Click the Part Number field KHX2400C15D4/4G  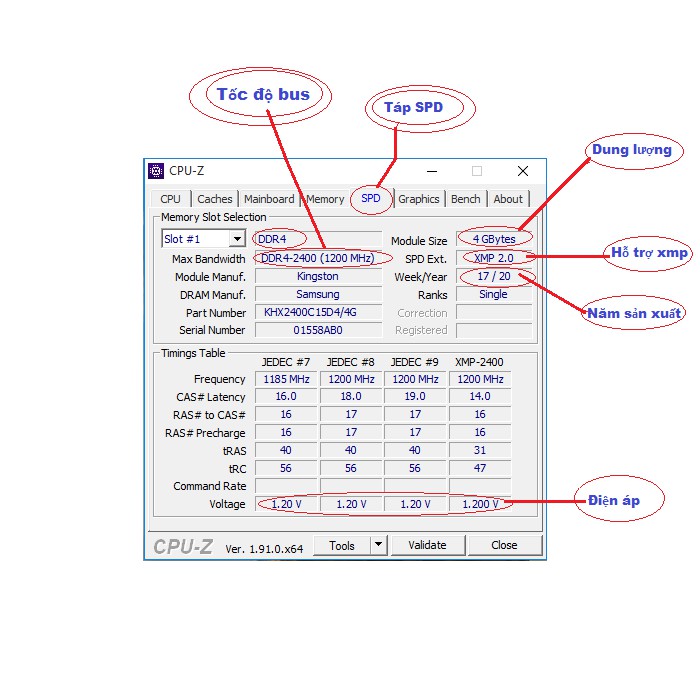[x=317, y=312]
